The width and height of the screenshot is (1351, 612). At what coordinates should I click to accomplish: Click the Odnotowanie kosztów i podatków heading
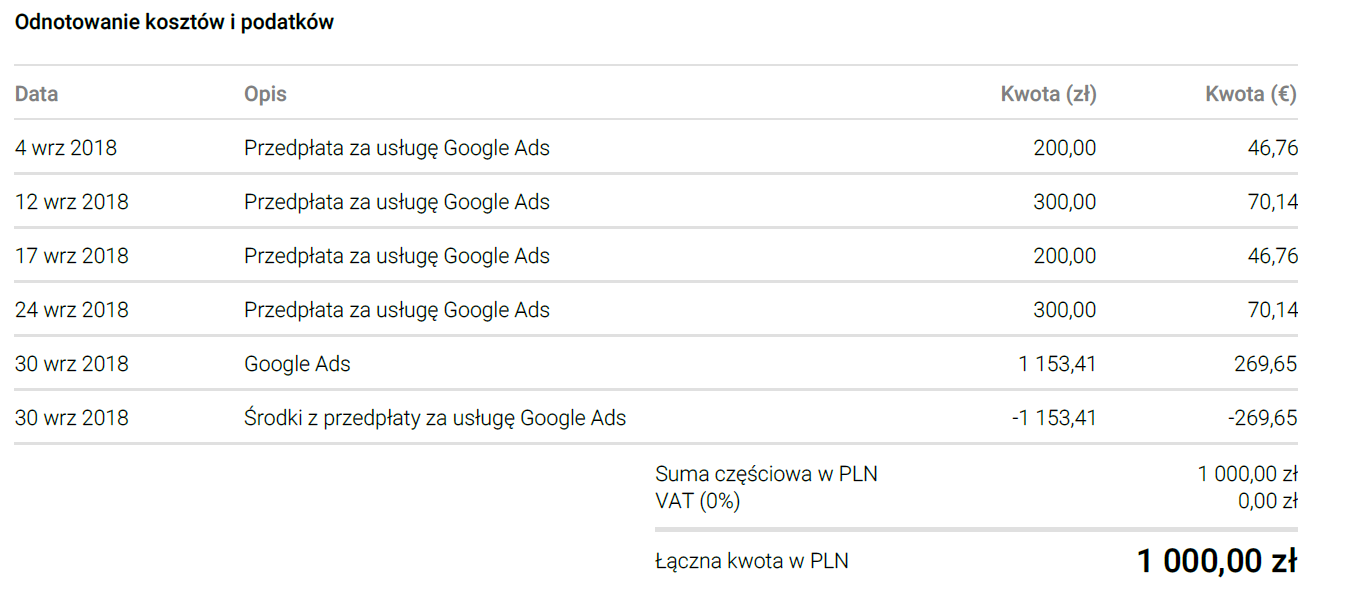[x=174, y=23]
